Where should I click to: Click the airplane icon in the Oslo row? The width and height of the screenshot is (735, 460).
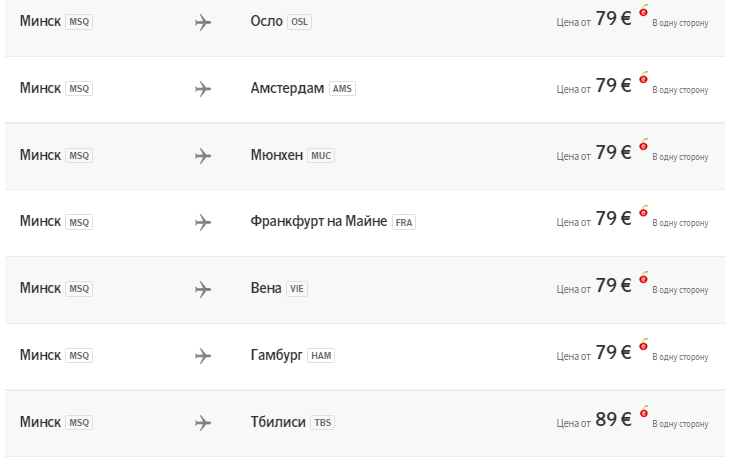coord(203,22)
